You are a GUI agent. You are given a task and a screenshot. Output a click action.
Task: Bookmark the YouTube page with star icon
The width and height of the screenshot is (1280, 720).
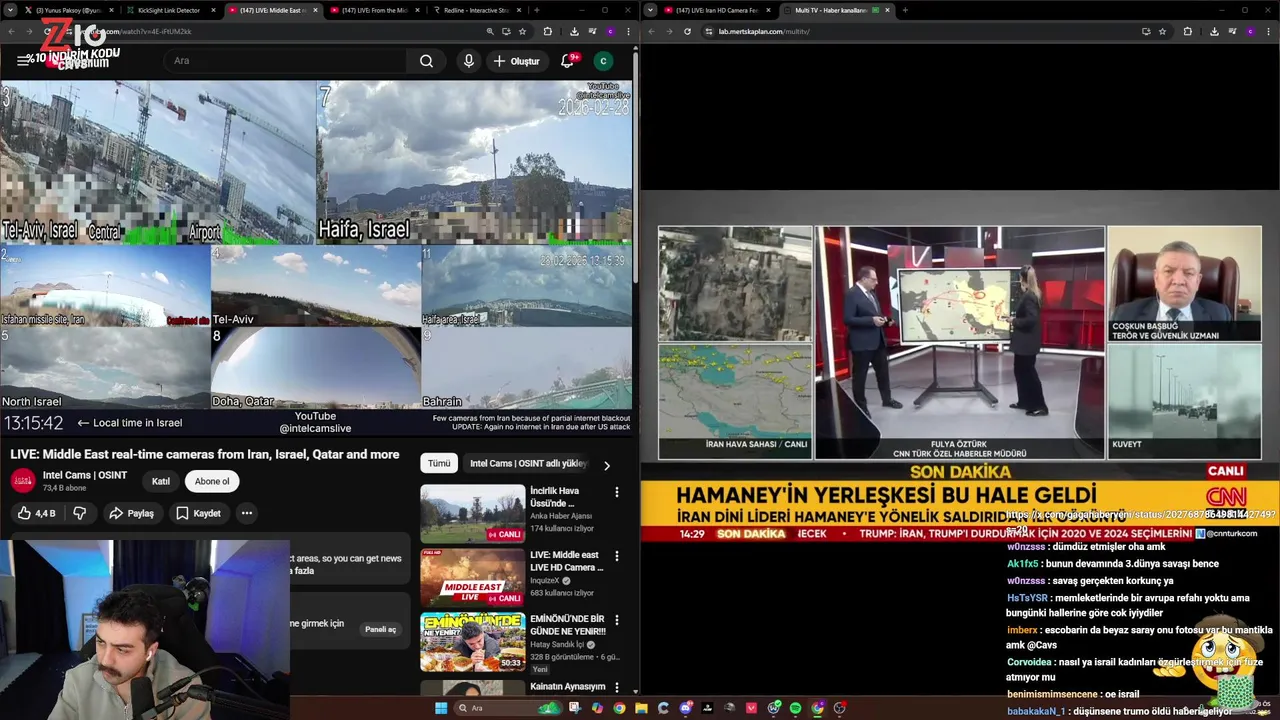click(x=522, y=31)
